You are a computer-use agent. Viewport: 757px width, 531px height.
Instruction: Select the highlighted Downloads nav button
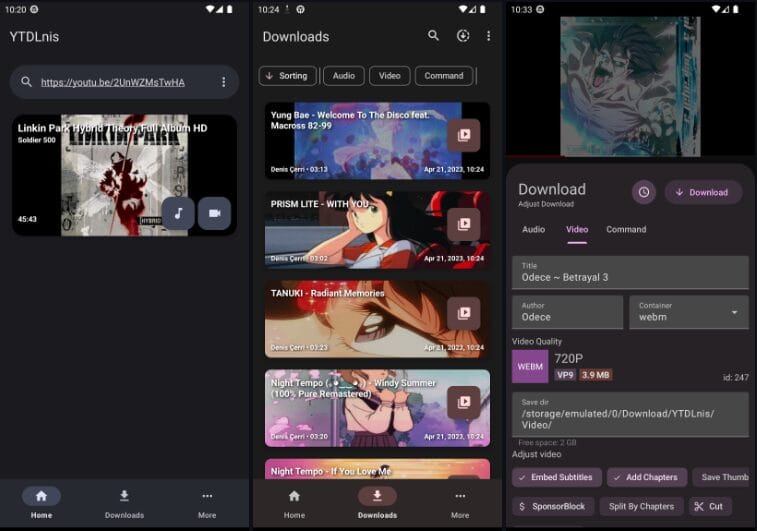[x=378, y=503]
